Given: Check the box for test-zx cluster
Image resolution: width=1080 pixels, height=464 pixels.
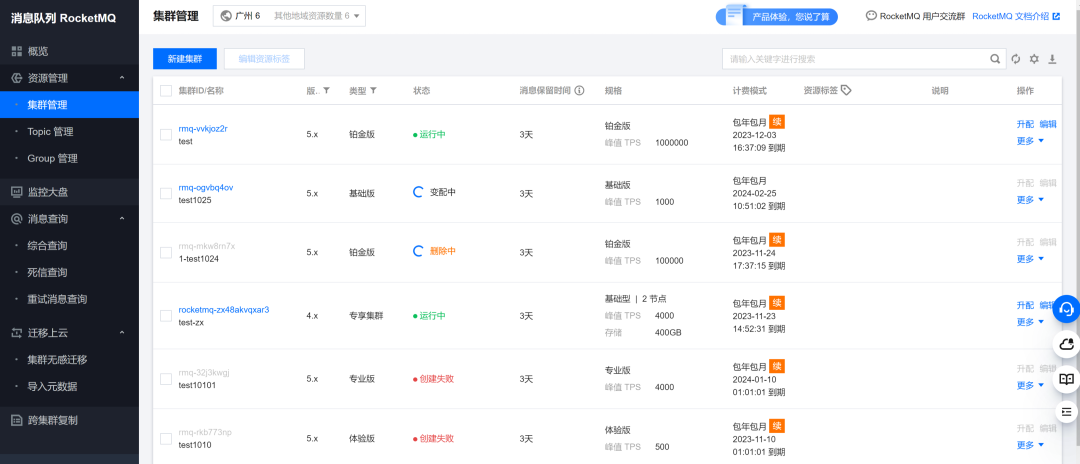Looking at the screenshot, I should pyautogui.click(x=166, y=316).
